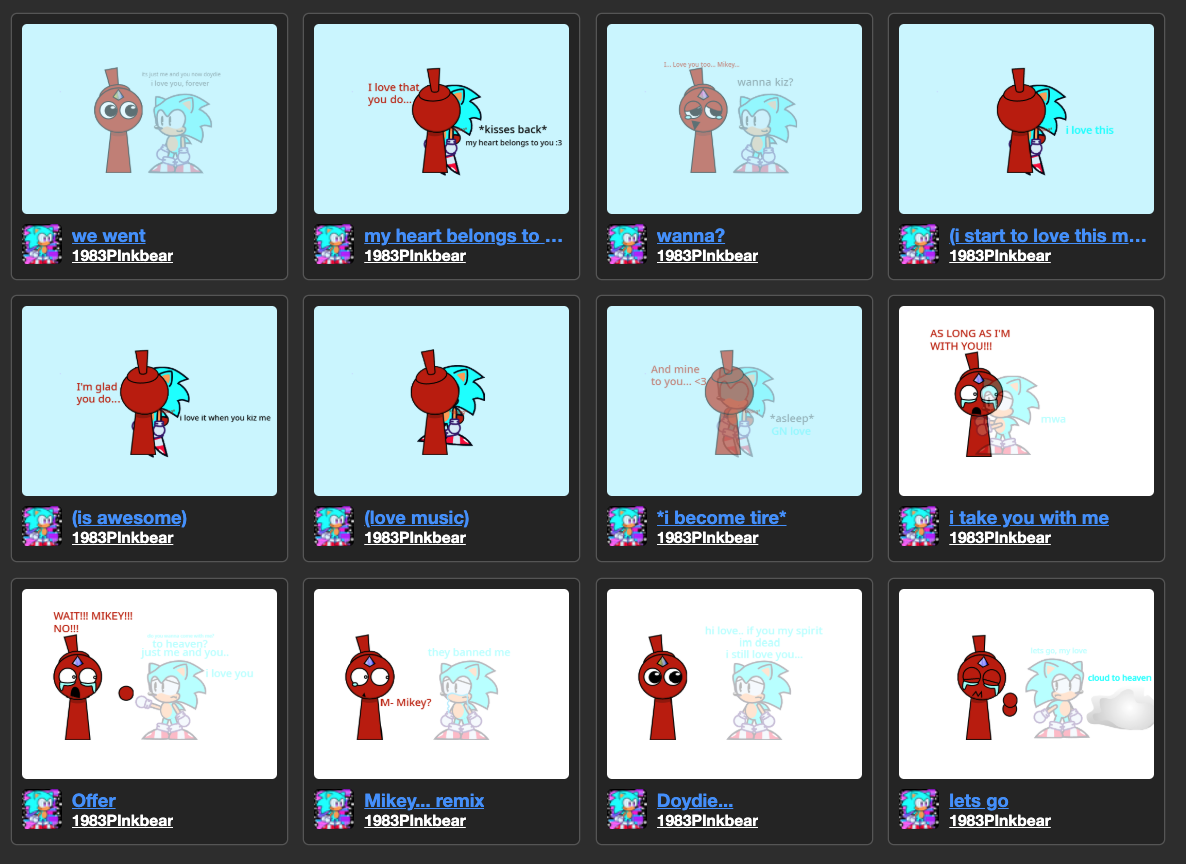This screenshot has height=864, width=1186.
Task: Open 1983PInkbear profile under '(love music)'
Action: [x=414, y=538]
